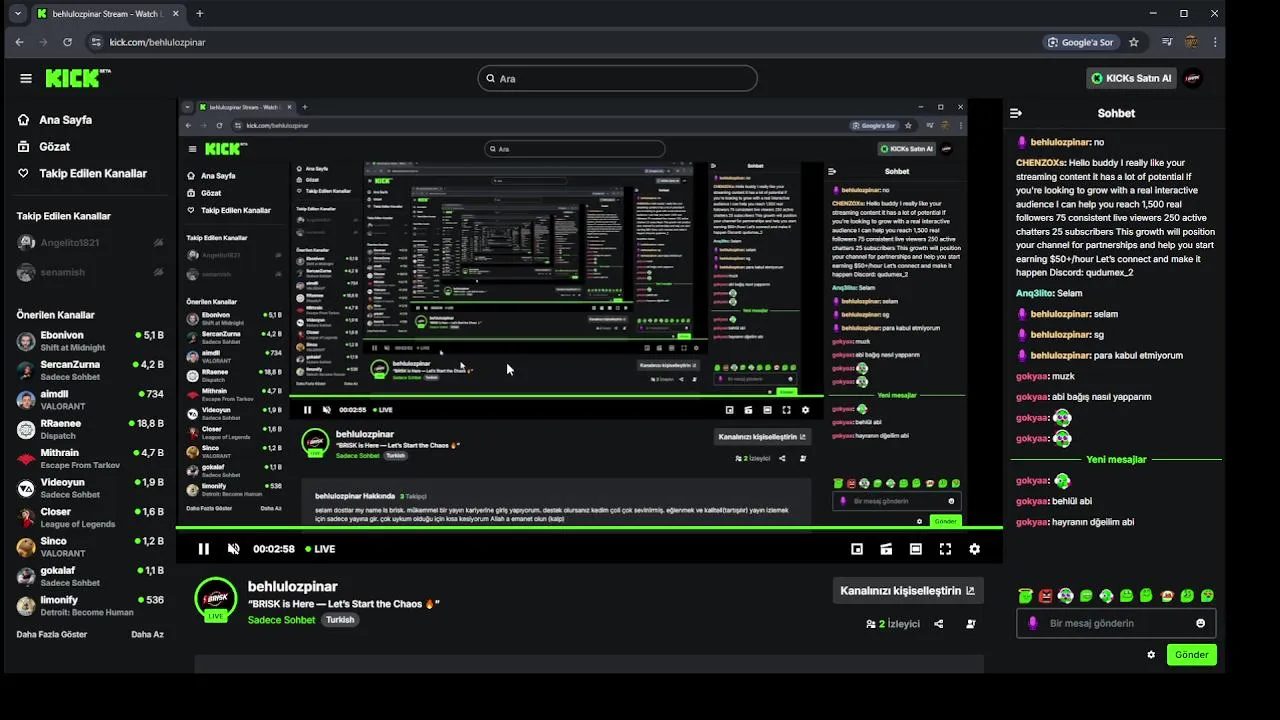
Task: Open behlulozpinar channel name below player
Action: point(292,587)
